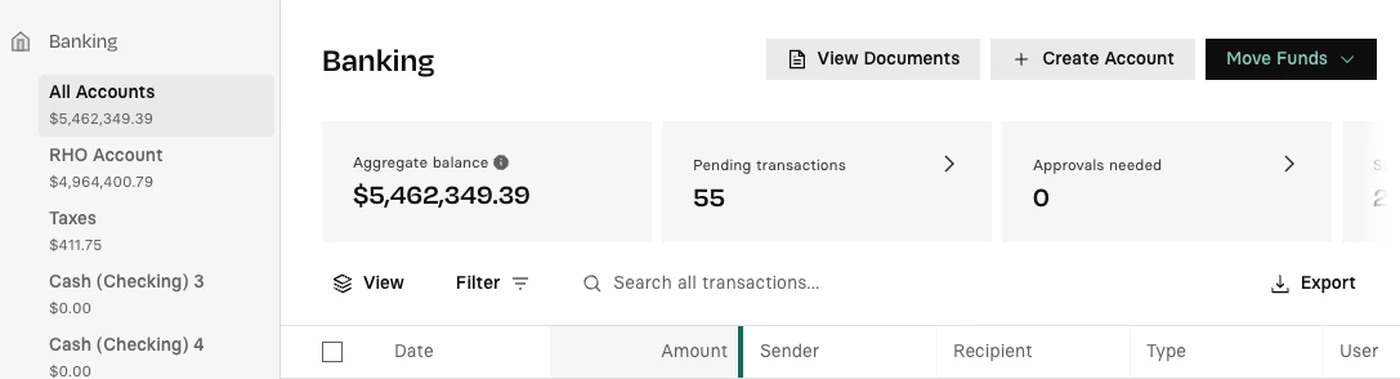The width and height of the screenshot is (1400, 379).
Task: Select All Accounts in the sidebar
Action: pyautogui.click(x=157, y=105)
